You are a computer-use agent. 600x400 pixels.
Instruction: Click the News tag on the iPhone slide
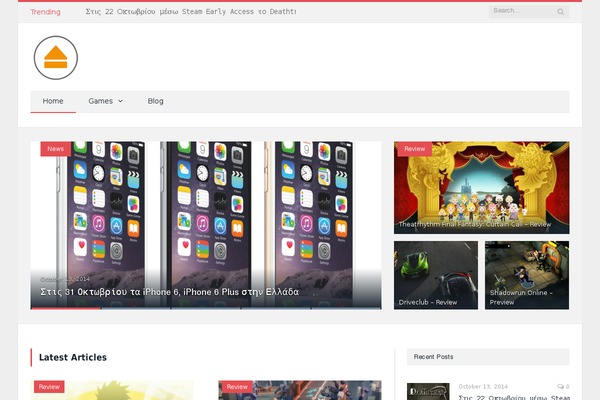pyautogui.click(x=55, y=149)
